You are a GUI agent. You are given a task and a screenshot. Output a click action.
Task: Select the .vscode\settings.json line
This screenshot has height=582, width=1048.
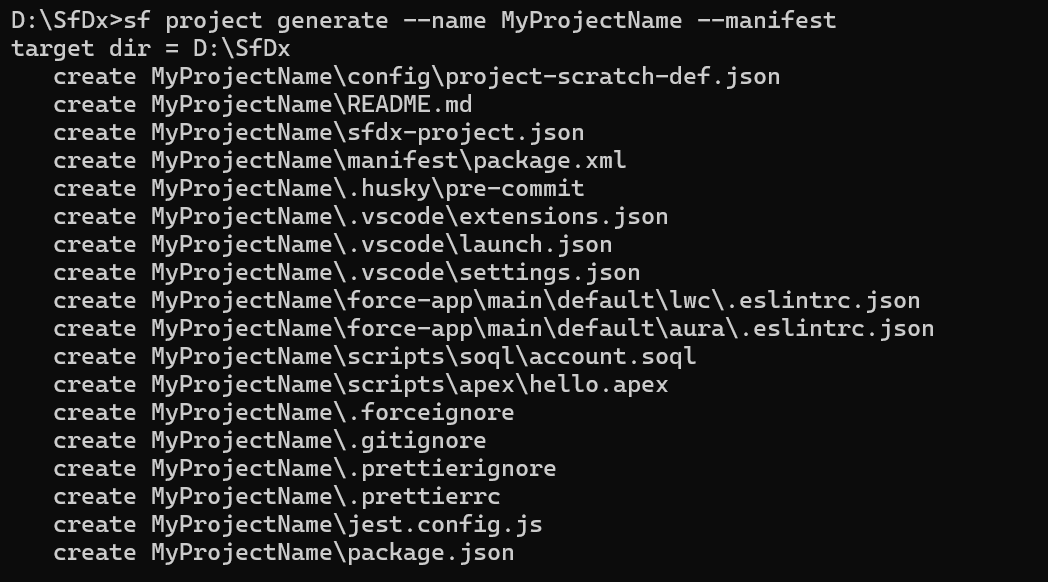pos(395,272)
